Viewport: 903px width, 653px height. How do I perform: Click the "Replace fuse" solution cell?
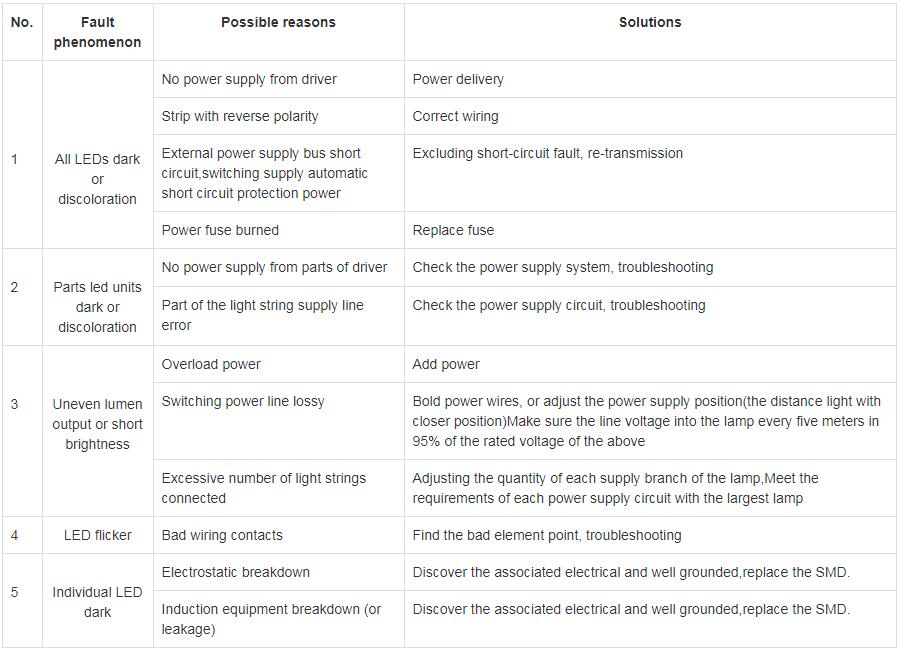[x=453, y=230]
